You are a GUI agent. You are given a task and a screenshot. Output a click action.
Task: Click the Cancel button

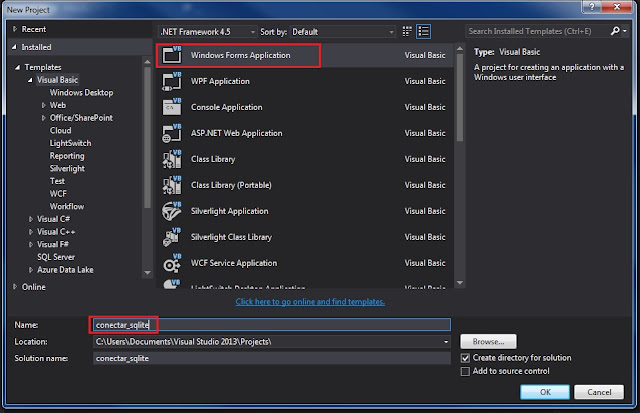pyautogui.click(x=599, y=392)
